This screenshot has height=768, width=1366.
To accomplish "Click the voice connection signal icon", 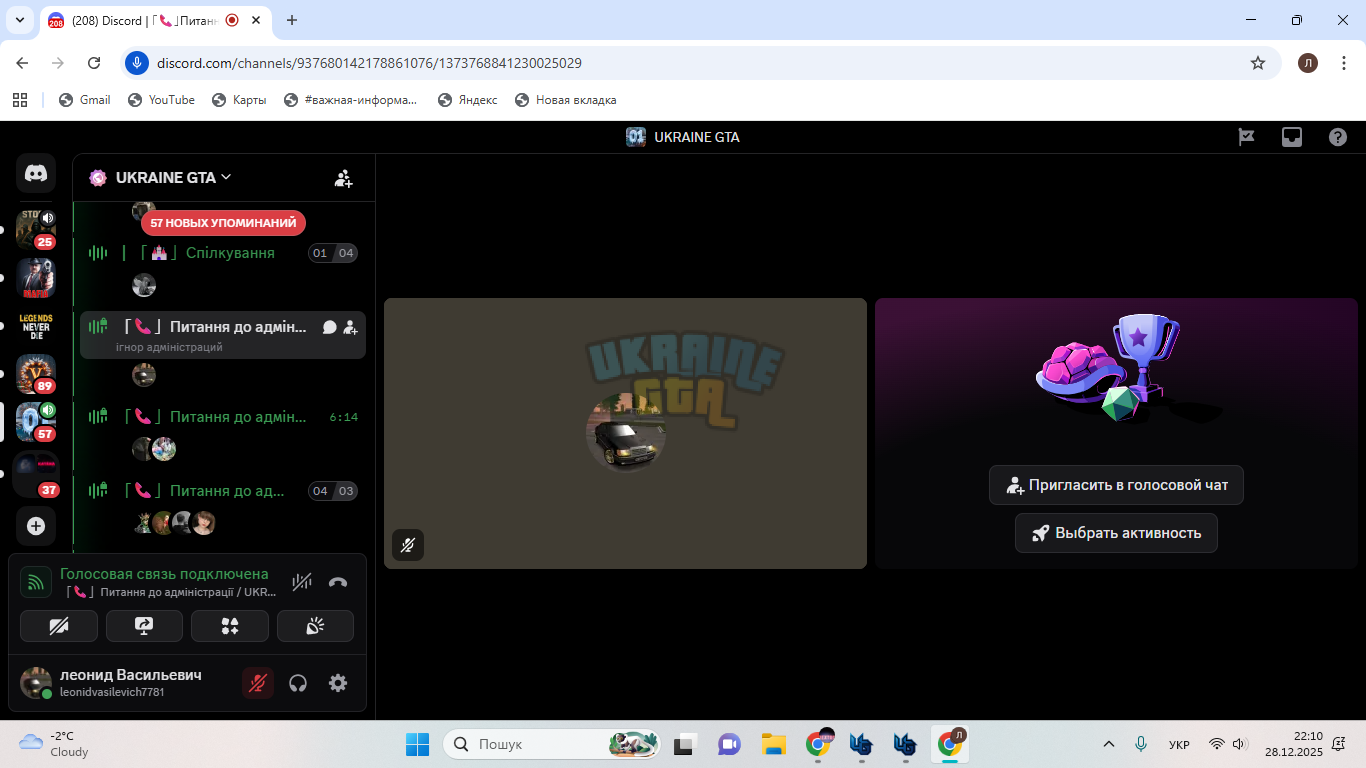I will (x=36, y=582).
